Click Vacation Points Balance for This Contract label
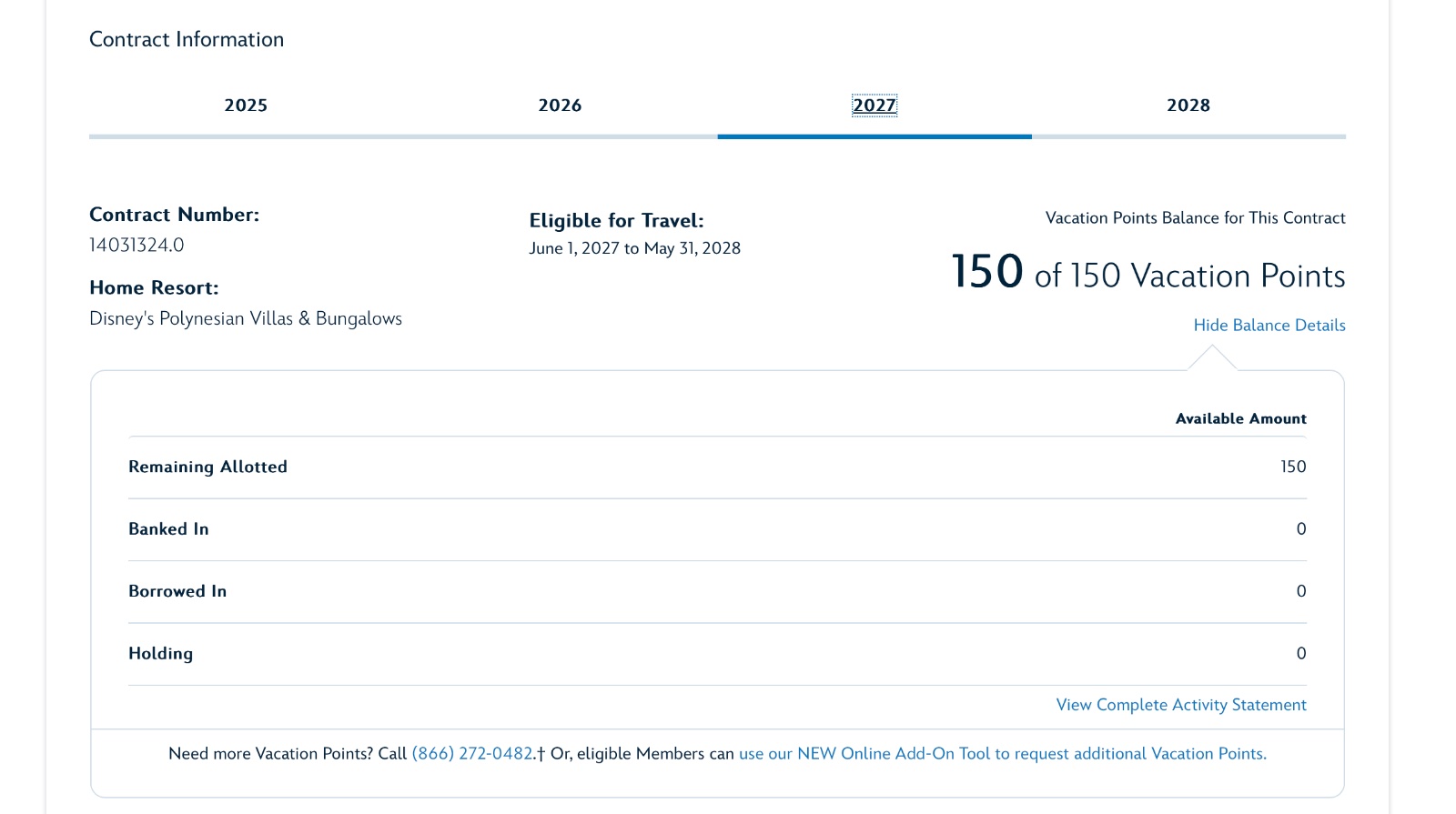Image resolution: width=1456 pixels, height=814 pixels. (x=1195, y=218)
